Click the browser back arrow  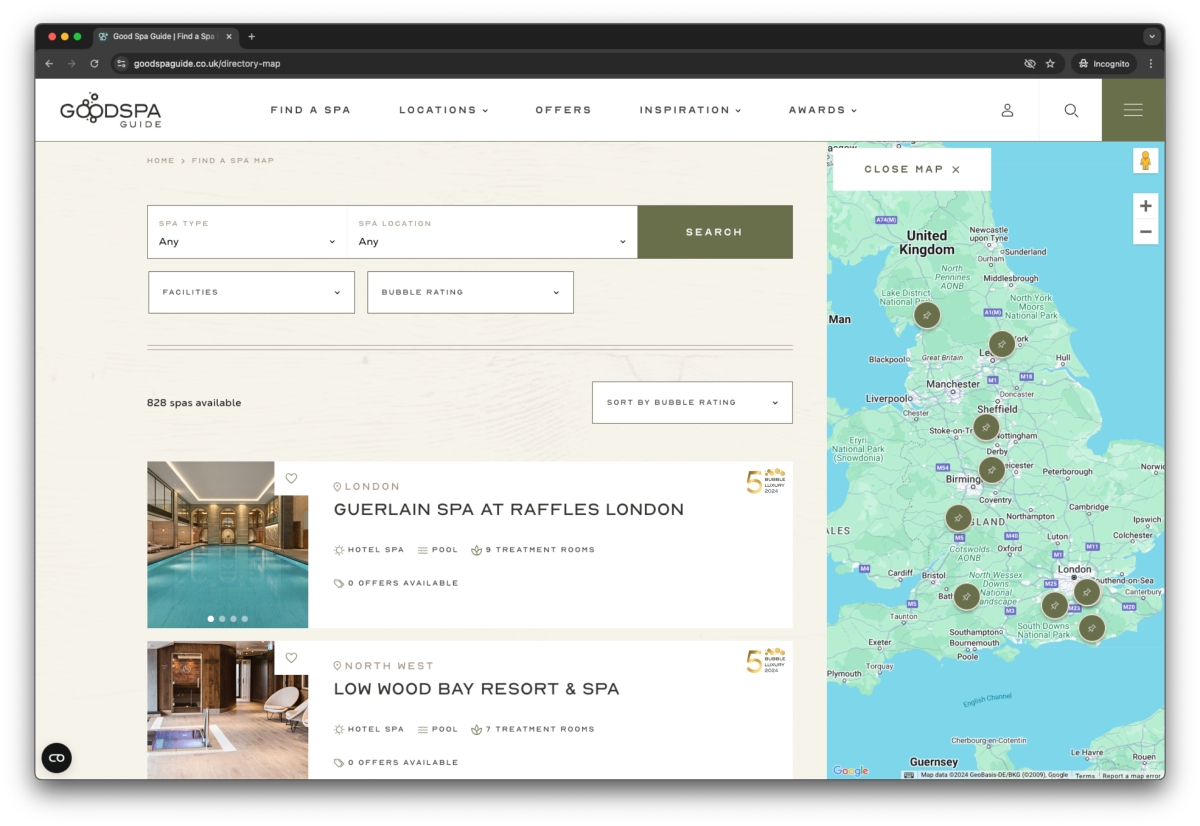tap(49, 63)
